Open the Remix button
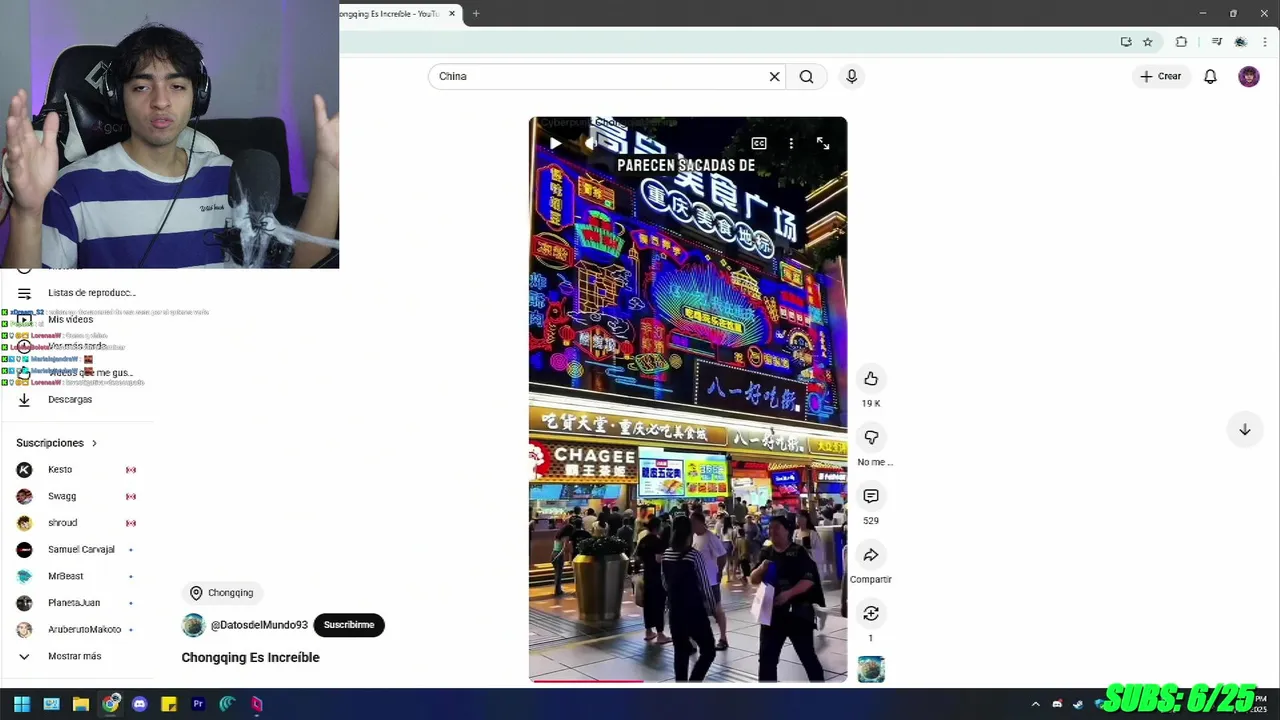Screen dimensions: 1280x720 (871, 613)
